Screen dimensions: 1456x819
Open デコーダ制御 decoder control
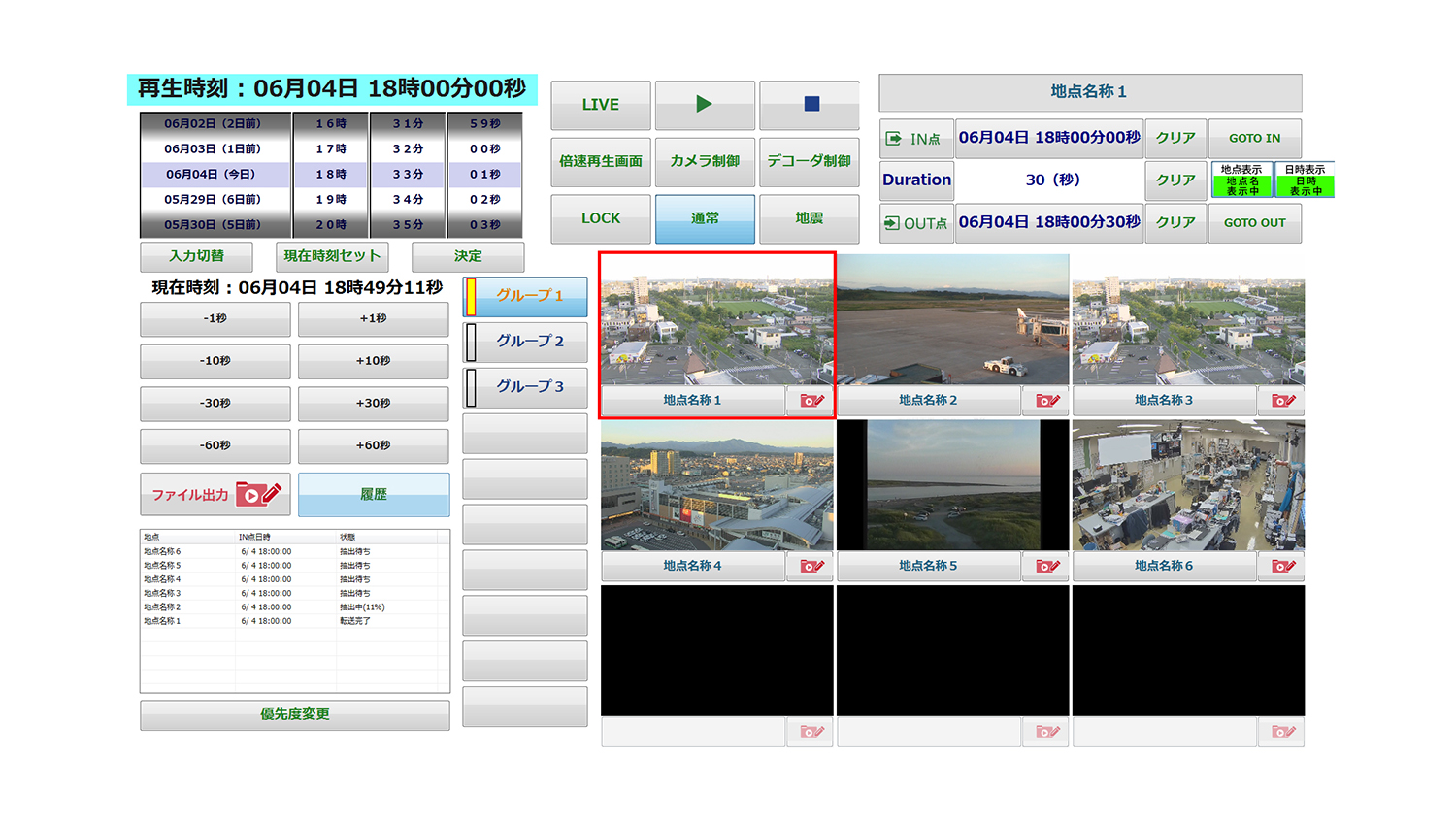point(810,161)
